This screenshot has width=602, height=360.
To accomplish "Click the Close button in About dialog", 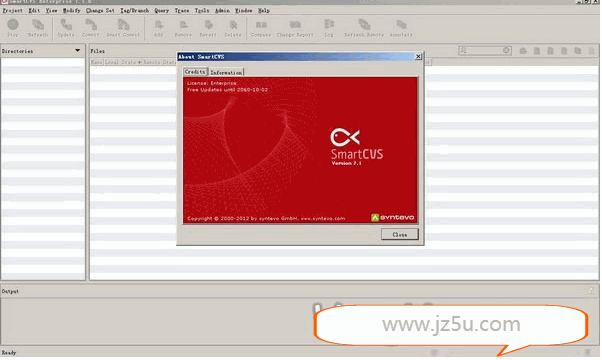I will (x=400, y=234).
